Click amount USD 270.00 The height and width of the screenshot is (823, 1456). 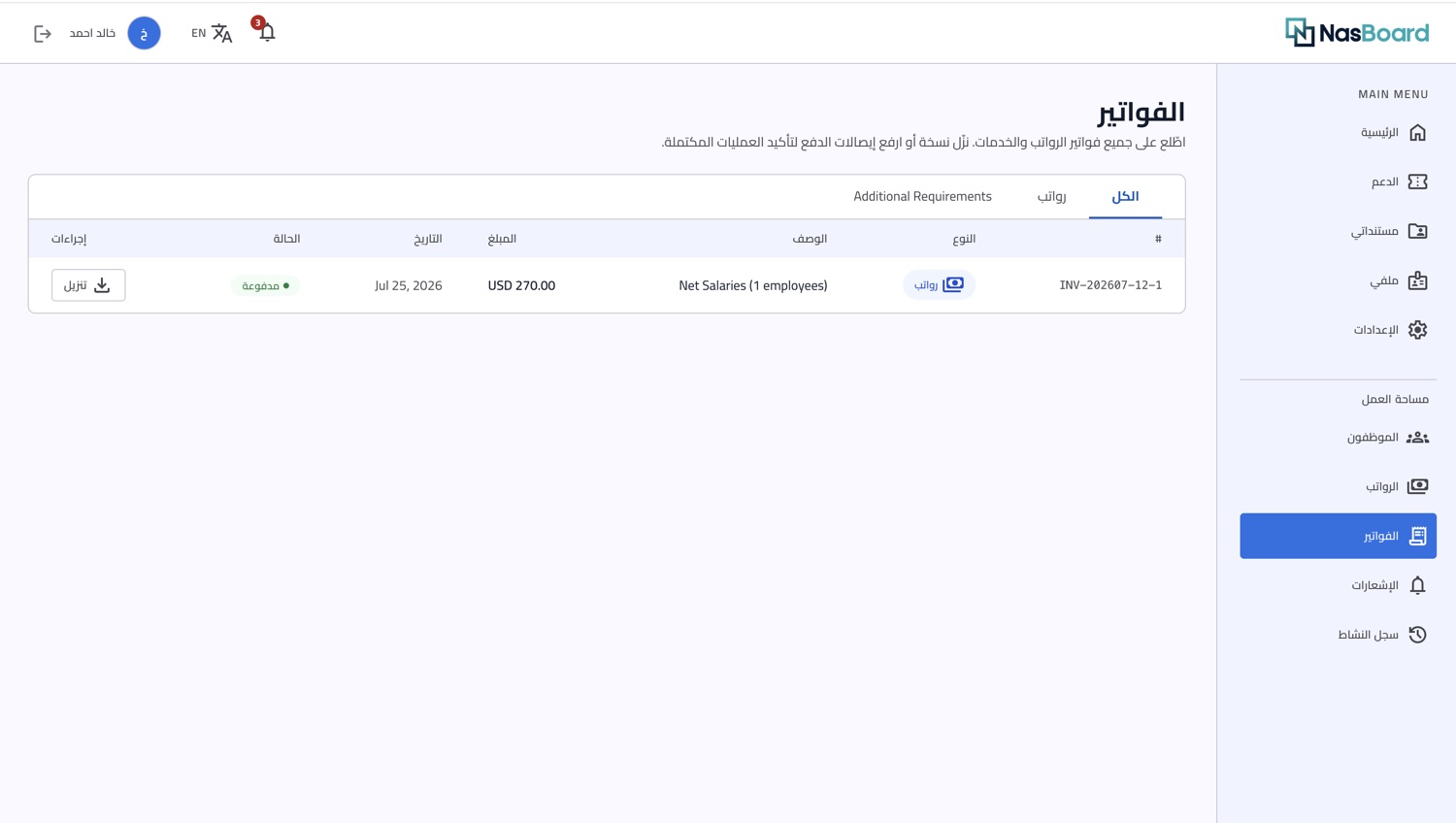pos(521,285)
